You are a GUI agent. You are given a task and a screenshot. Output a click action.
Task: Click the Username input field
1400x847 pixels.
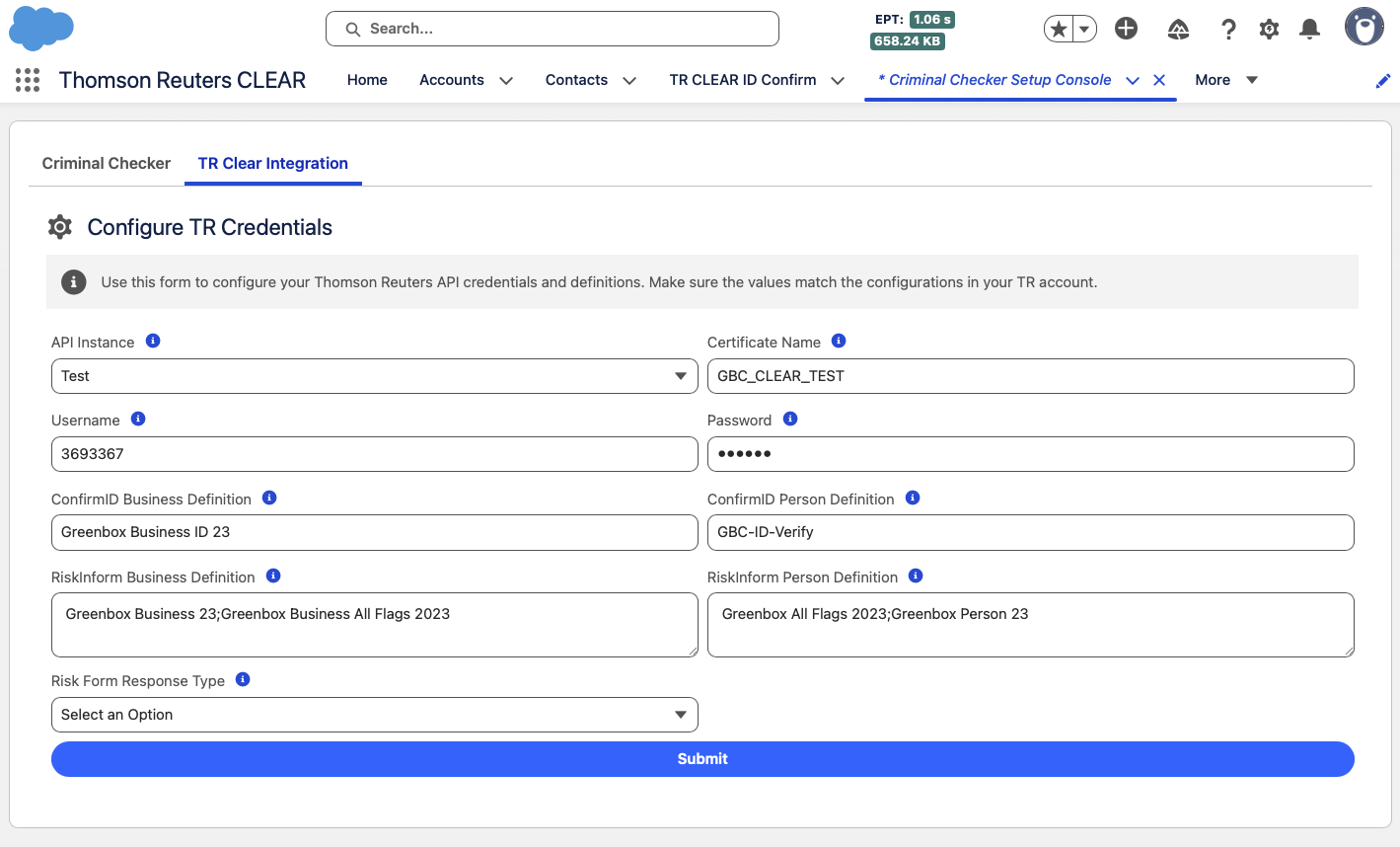[x=375, y=454]
